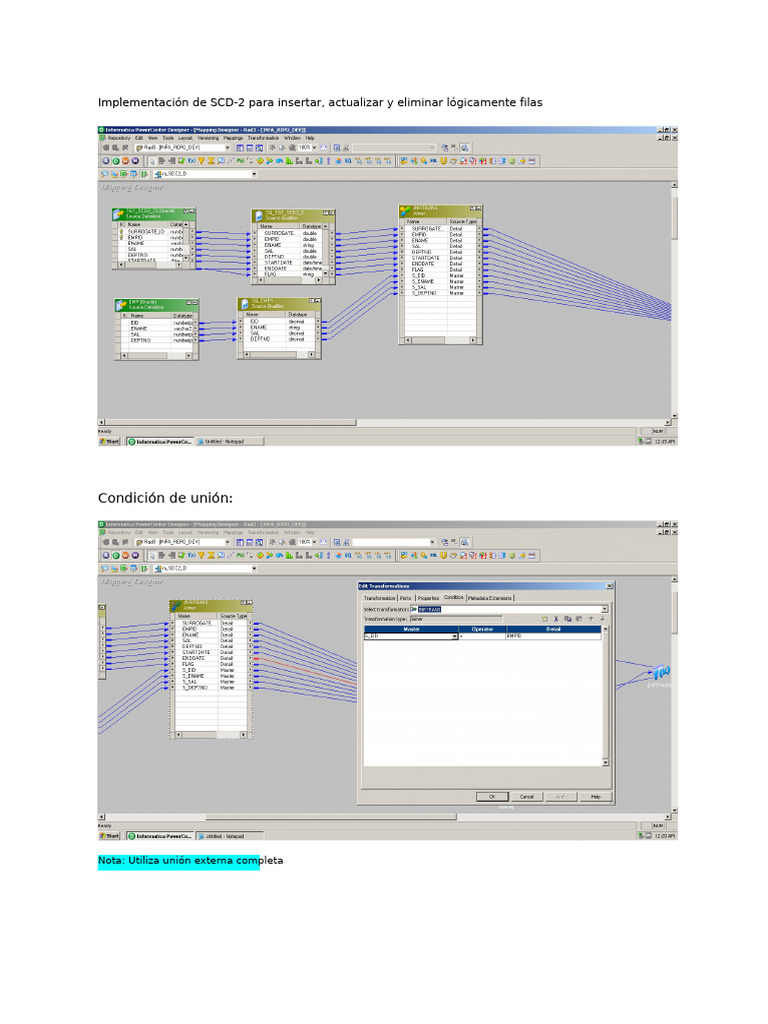Select the SURROGATE_ID row in the TGT_SCD2 source

[x=151, y=231]
